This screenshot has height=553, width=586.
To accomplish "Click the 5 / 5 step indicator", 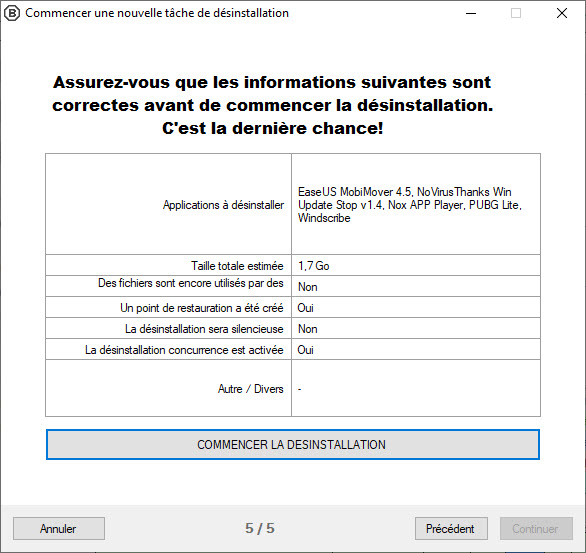I will [260, 528].
